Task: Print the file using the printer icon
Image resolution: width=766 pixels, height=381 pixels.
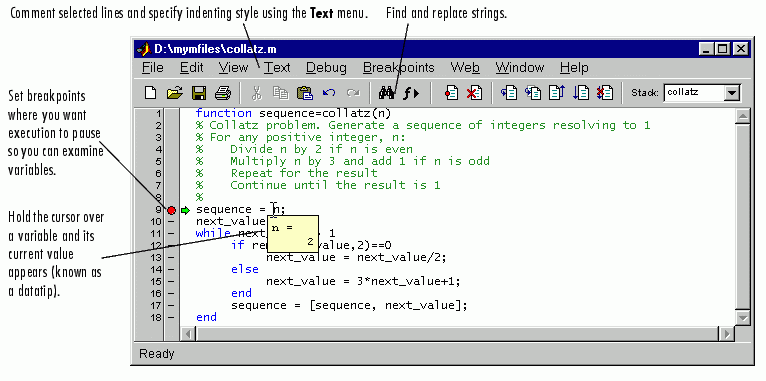Action: (223, 92)
